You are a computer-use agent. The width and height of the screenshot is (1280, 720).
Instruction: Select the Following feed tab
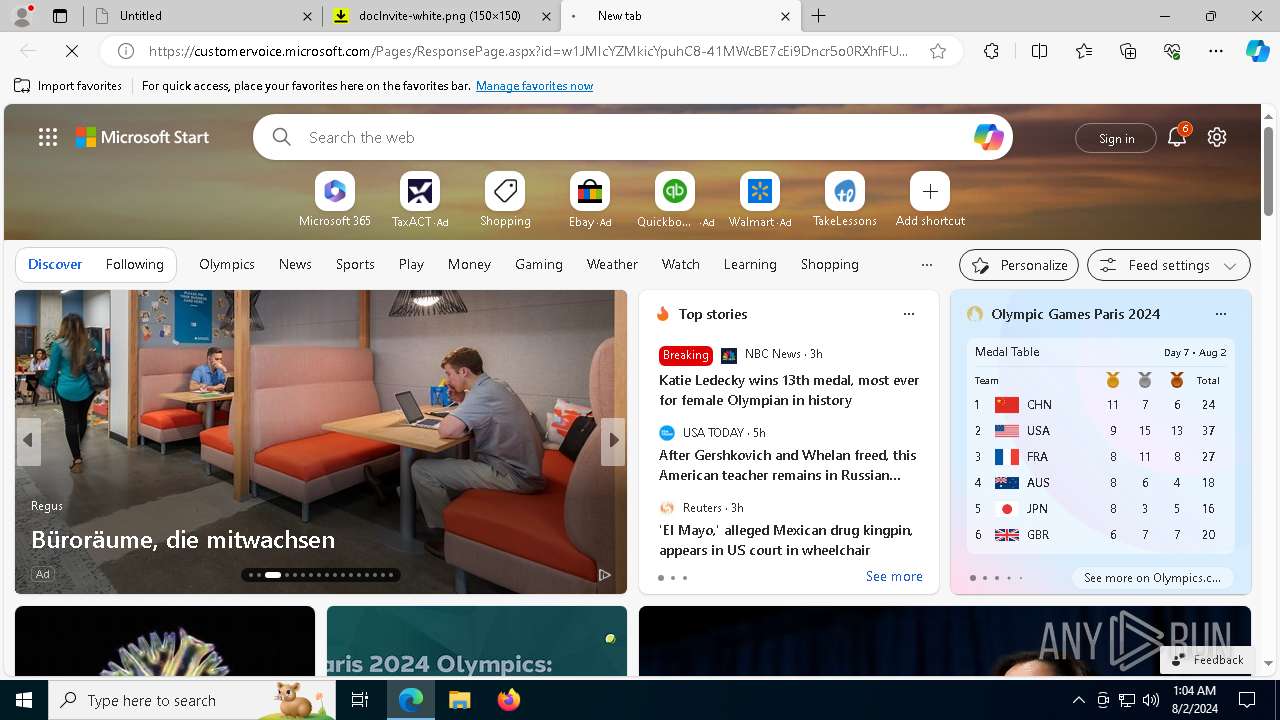tap(135, 265)
